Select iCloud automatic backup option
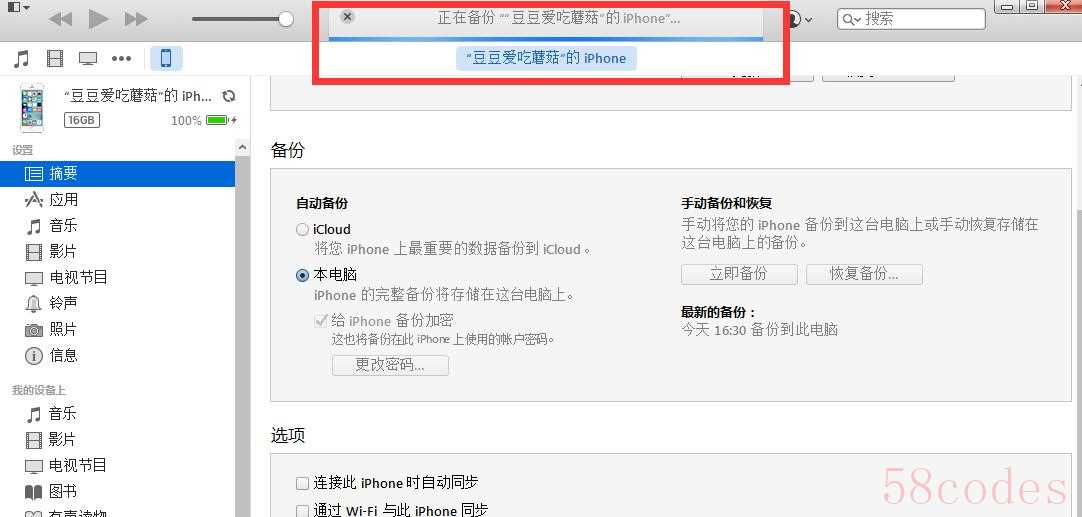The image size is (1082, 517). (x=302, y=230)
